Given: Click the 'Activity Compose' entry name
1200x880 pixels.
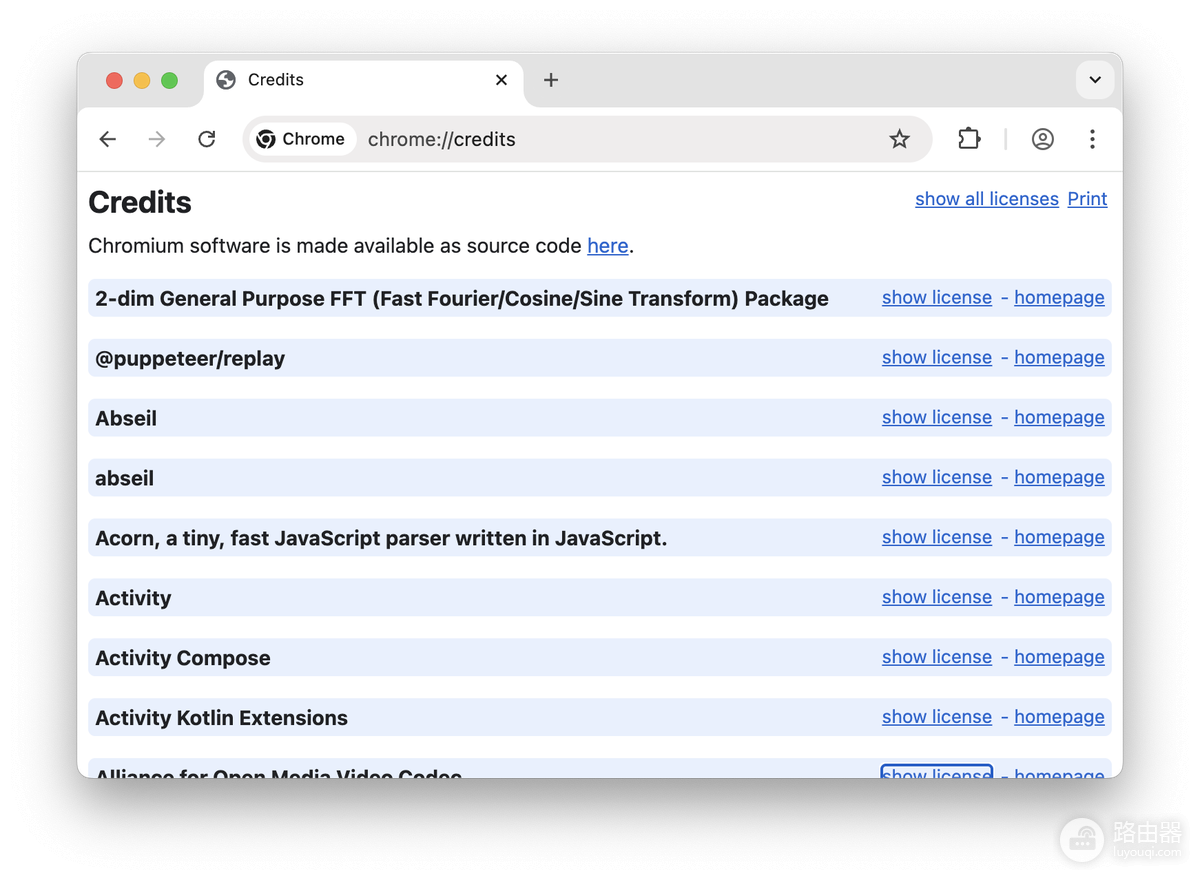Looking at the screenshot, I should pyautogui.click(x=183, y=658).
